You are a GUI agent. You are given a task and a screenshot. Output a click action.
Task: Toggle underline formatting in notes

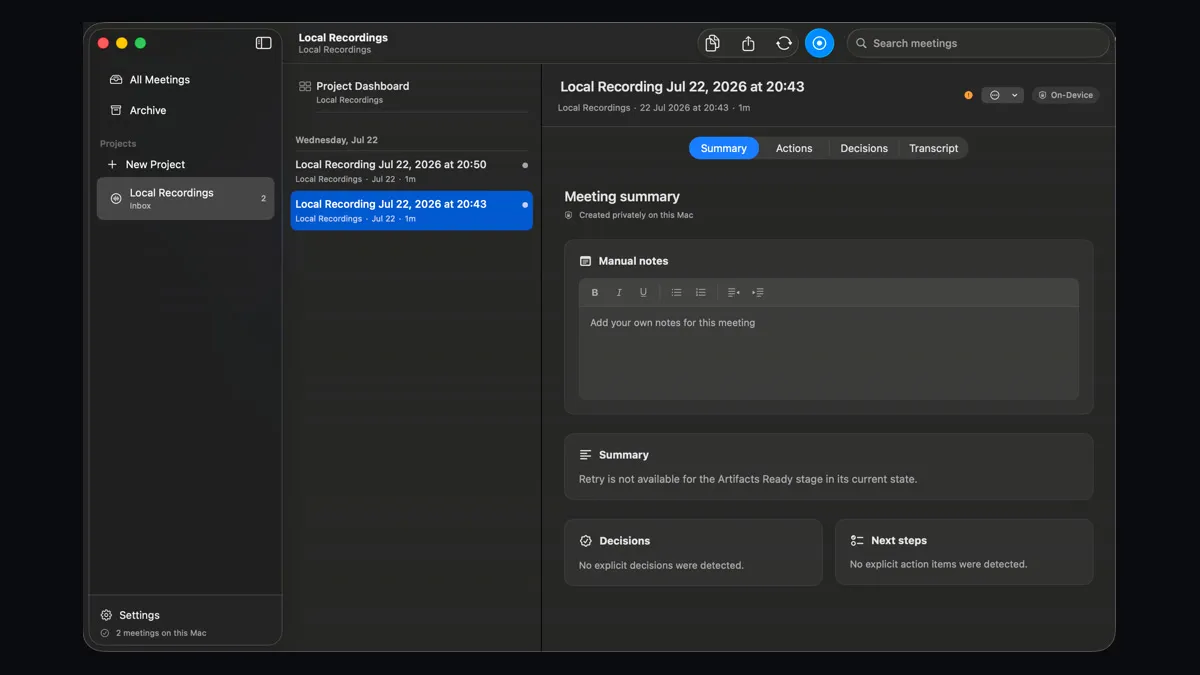643,292
